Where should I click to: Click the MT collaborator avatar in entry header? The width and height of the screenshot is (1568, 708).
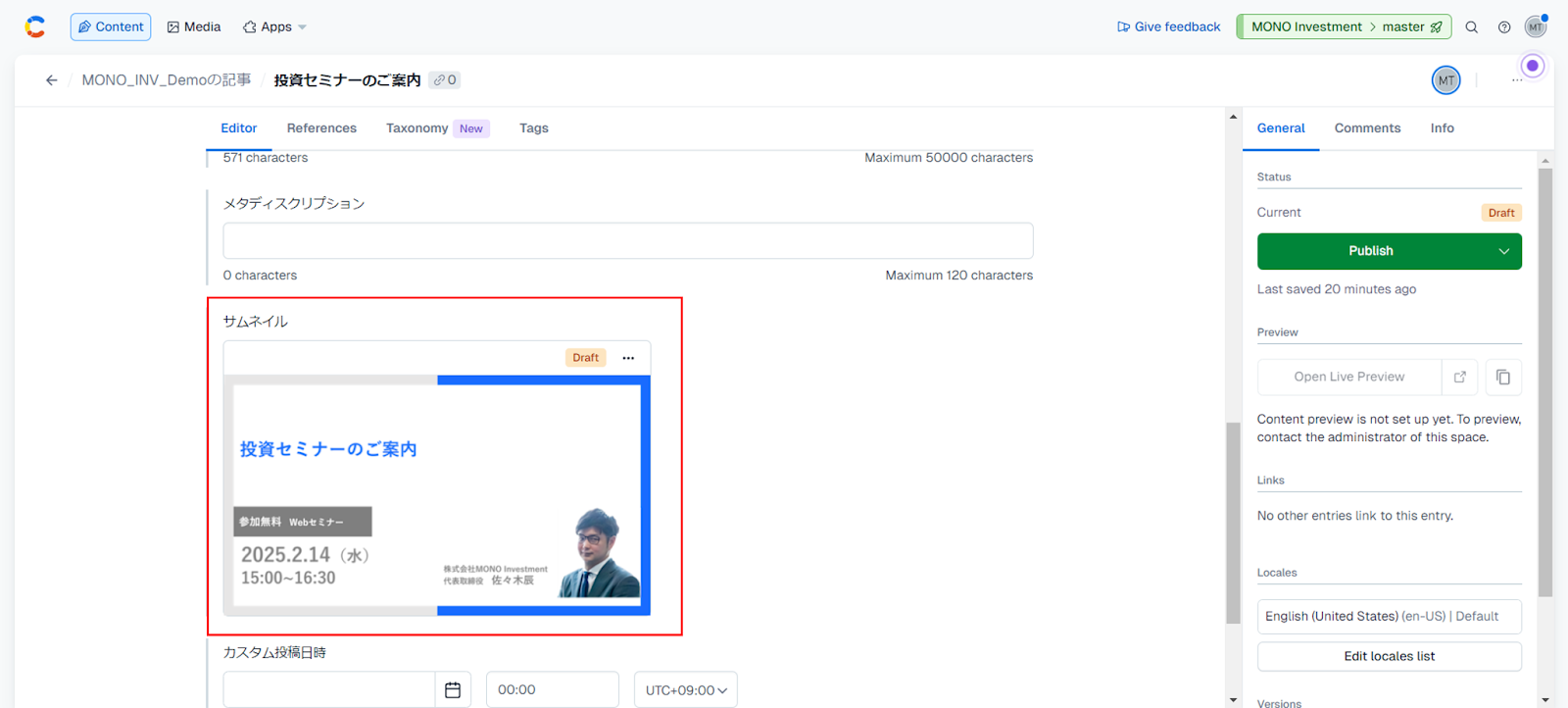[1446, 80]
